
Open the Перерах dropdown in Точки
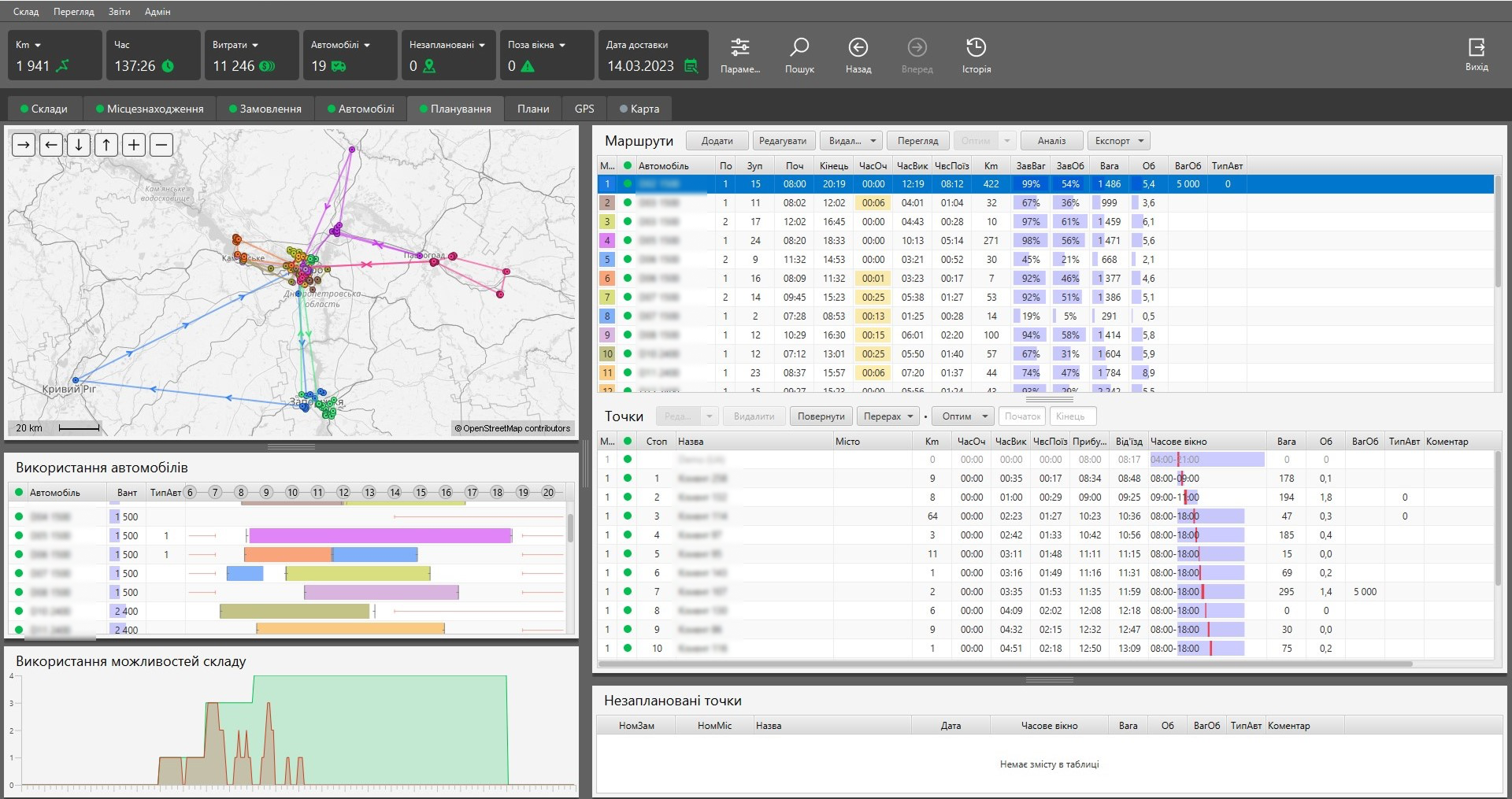pyautogui.click(x=888, y=416)
